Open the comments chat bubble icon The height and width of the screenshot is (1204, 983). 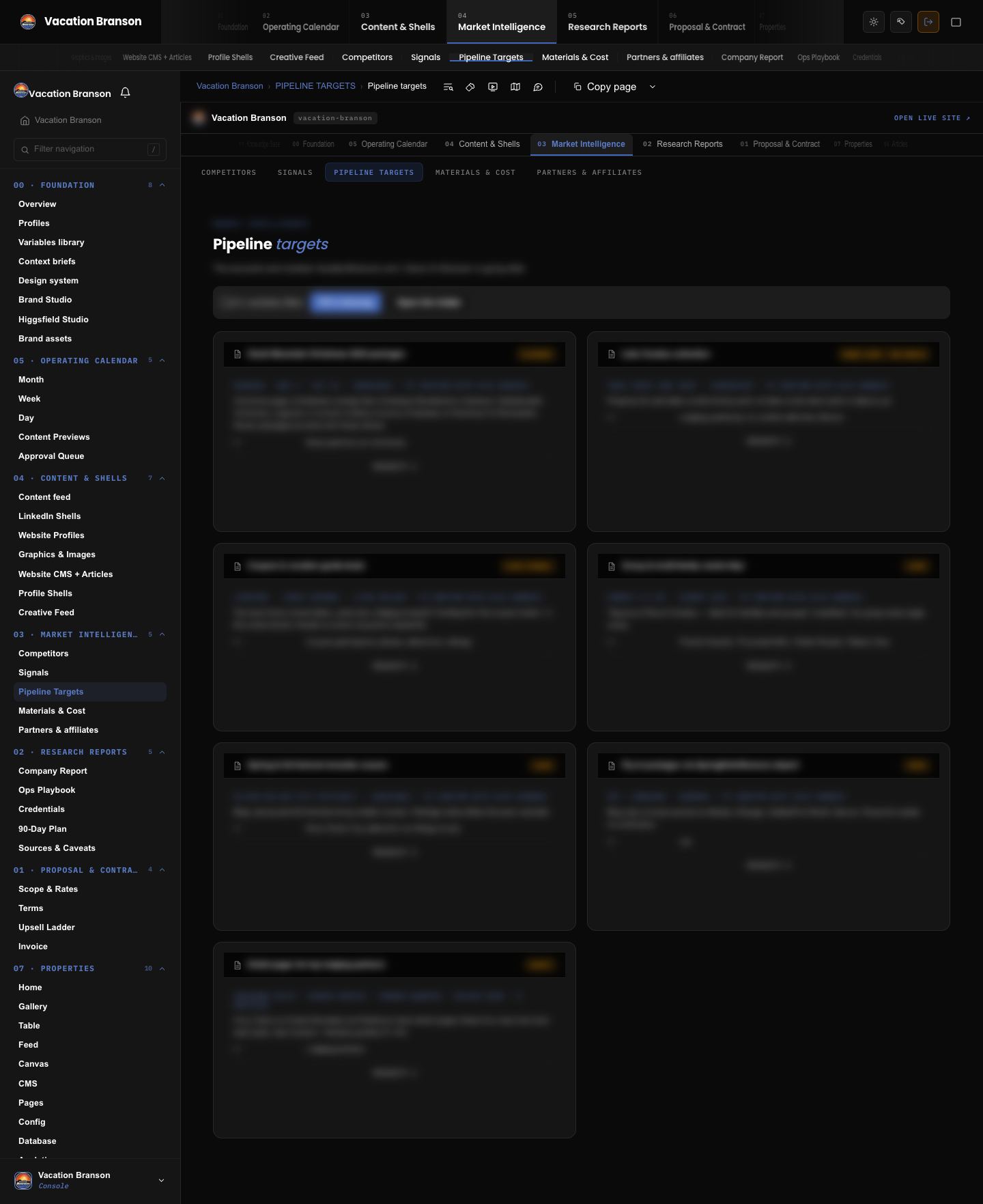click(538, 87)
